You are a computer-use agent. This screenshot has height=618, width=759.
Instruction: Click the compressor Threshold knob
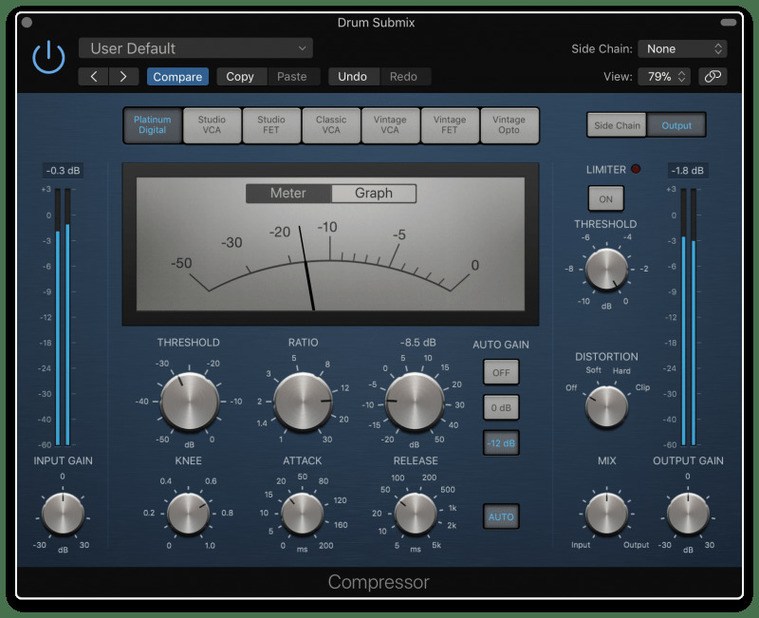click(x=189, y=402)
